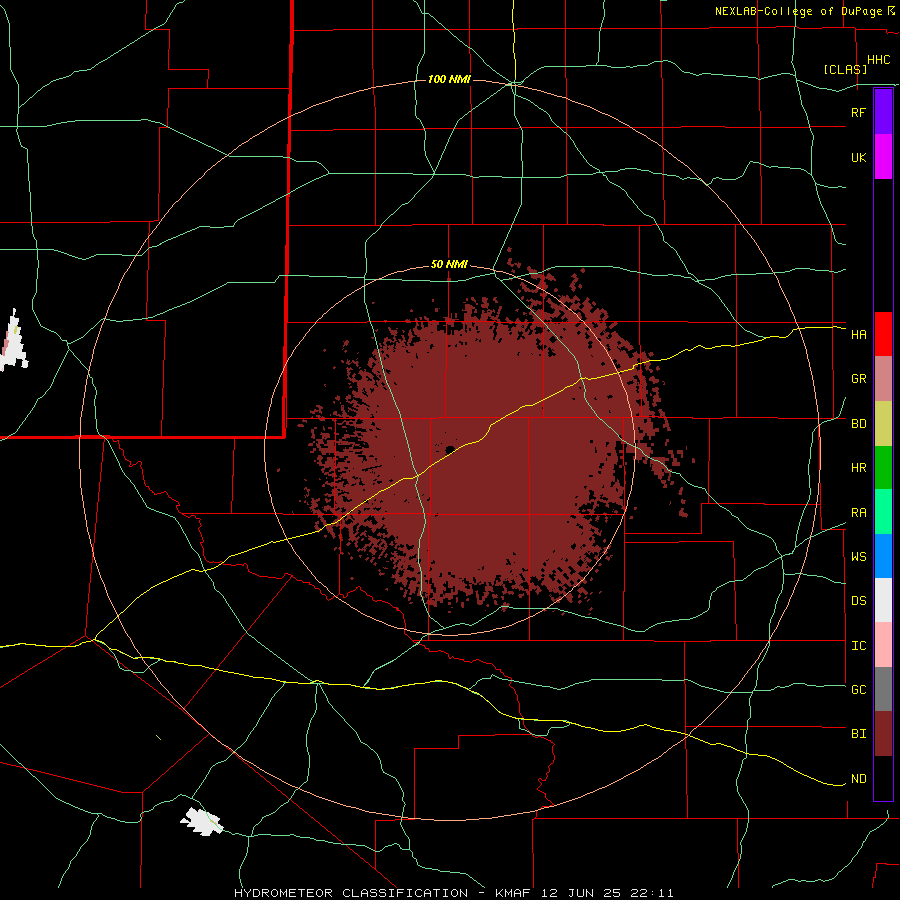This screenshot has width=900, height=900.
Task: Click the HR legend label
Action: pyautogui.click(x=858, y=468)
